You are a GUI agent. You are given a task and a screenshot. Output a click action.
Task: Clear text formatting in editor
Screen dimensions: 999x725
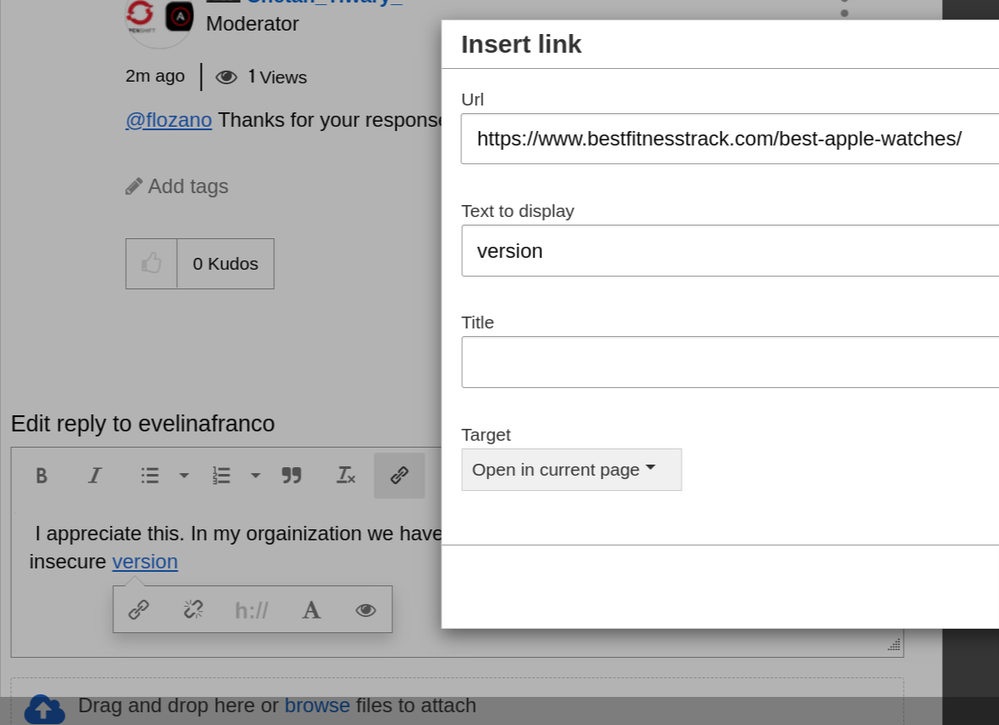pyautogui.click(x=346, y=476)
